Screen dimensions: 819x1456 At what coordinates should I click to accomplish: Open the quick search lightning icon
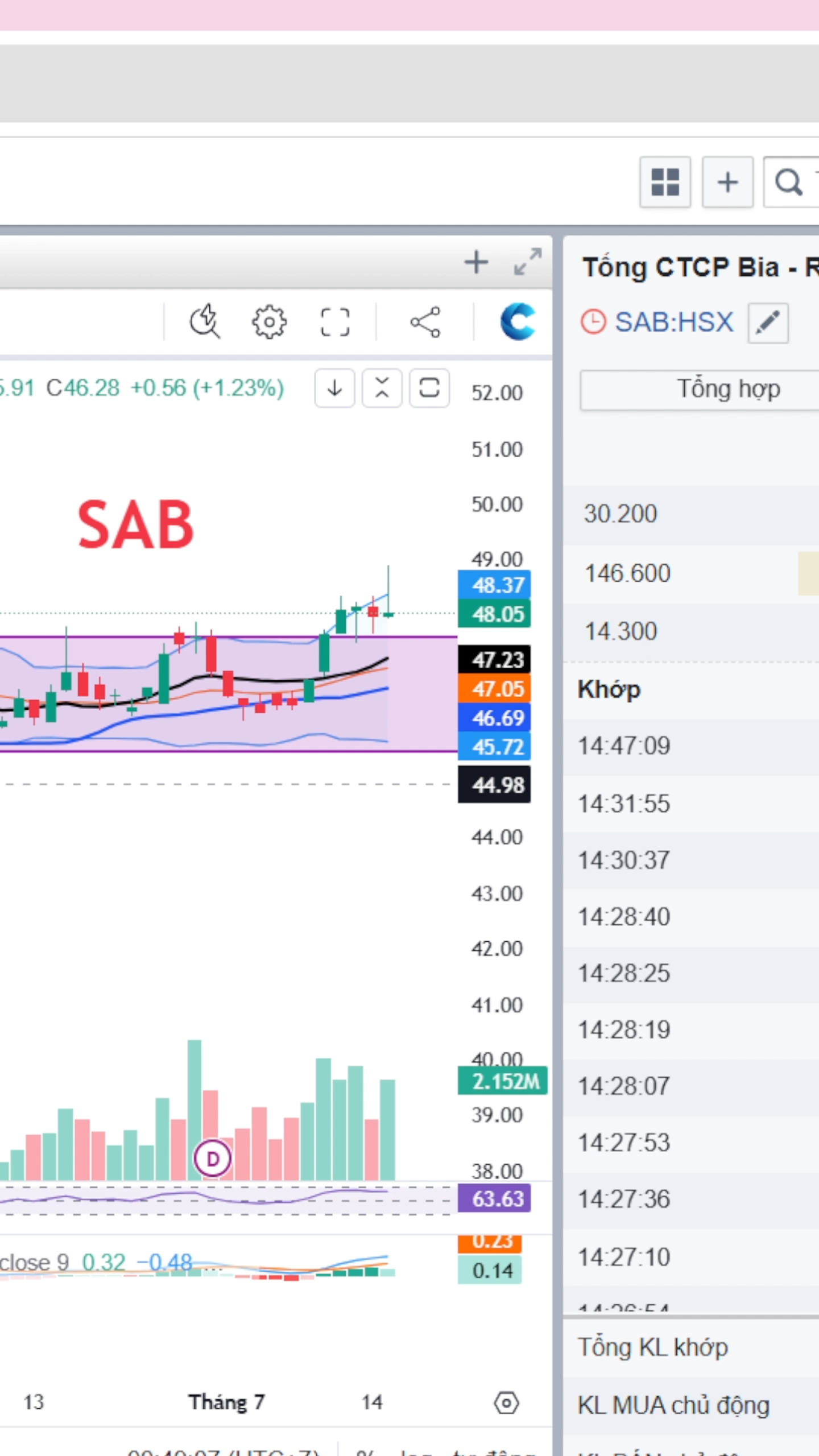pyautogui.click(x=205, y=322)
